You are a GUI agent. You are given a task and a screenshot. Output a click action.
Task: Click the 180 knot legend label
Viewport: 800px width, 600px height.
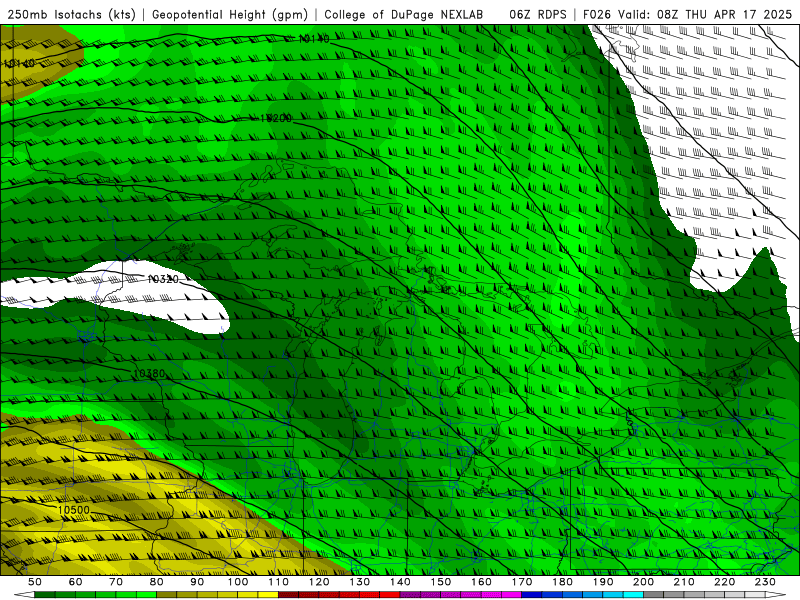(562, 582)
